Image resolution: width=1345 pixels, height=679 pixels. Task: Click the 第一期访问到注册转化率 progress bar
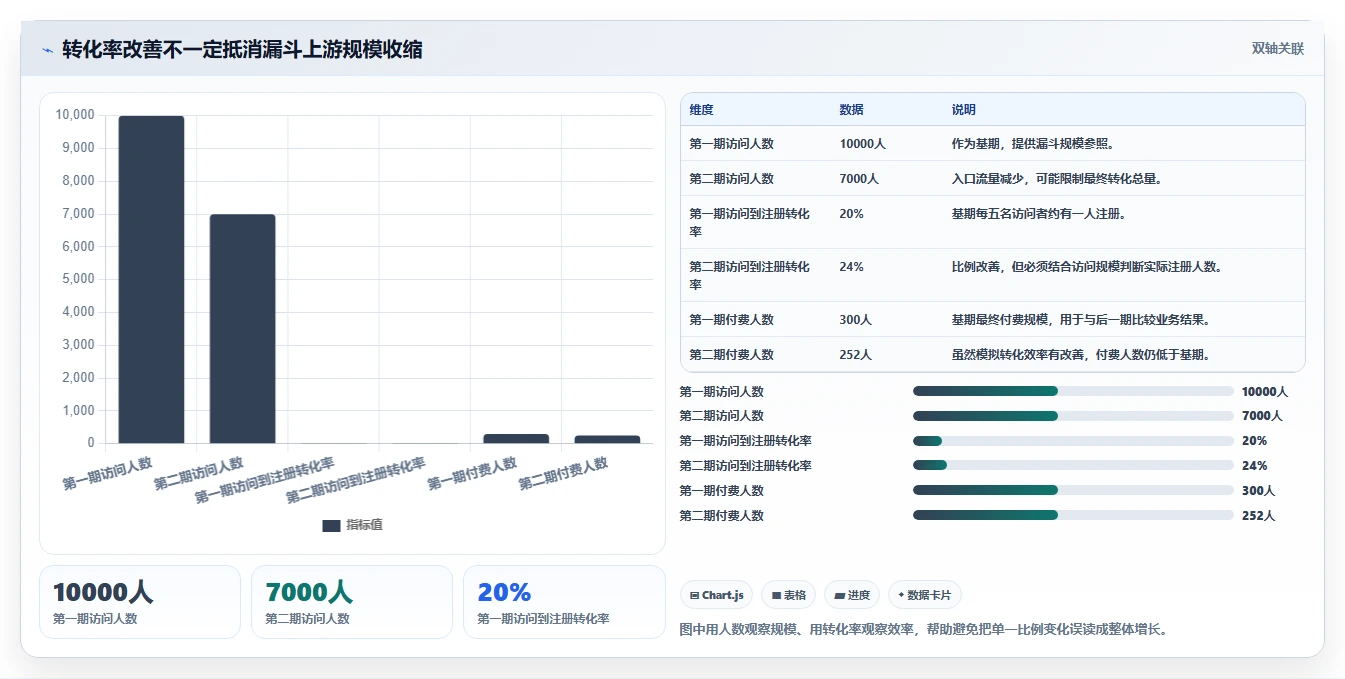pos(1073,441)
